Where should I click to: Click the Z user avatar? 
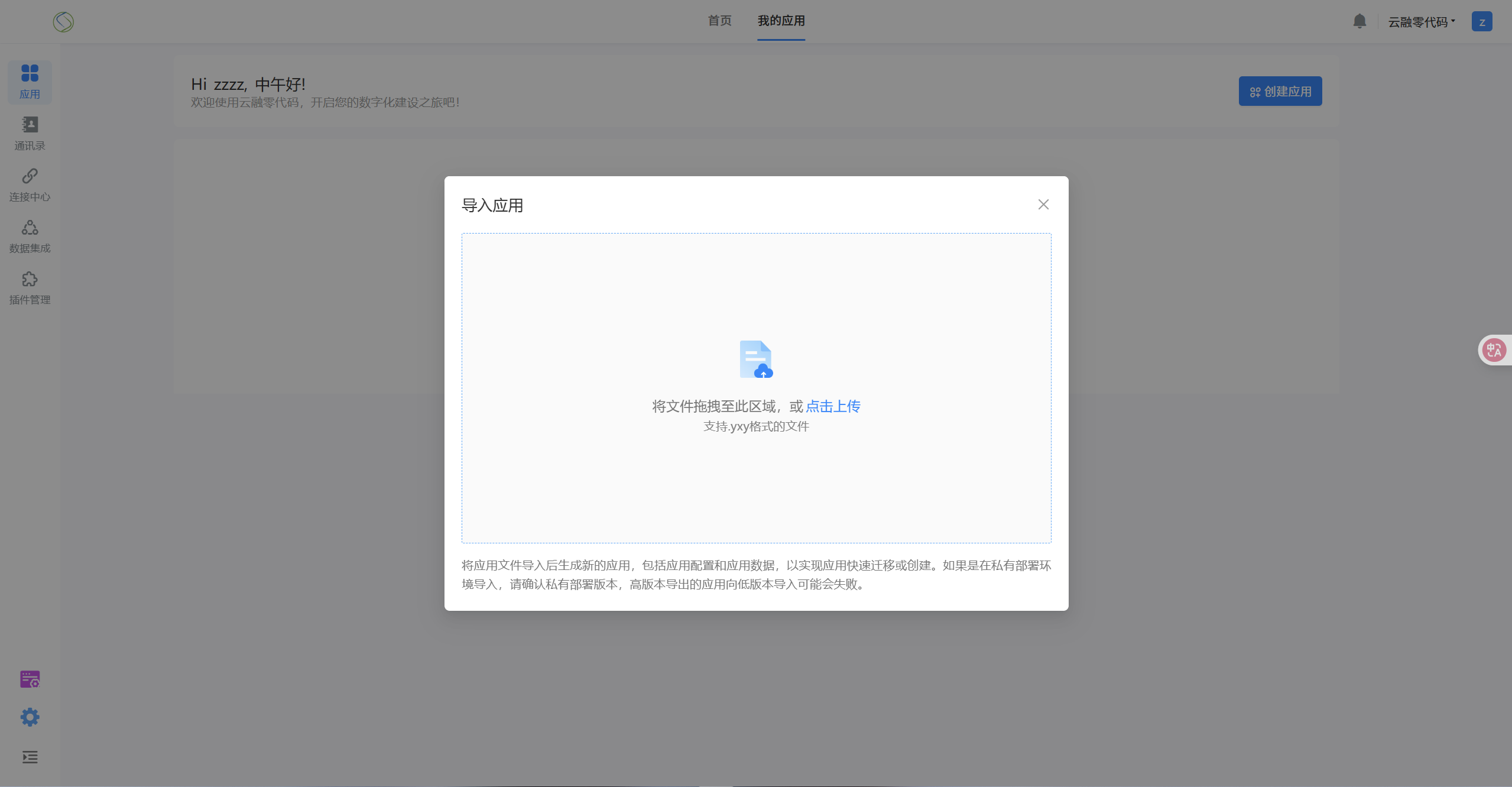tap(1482, 22)
